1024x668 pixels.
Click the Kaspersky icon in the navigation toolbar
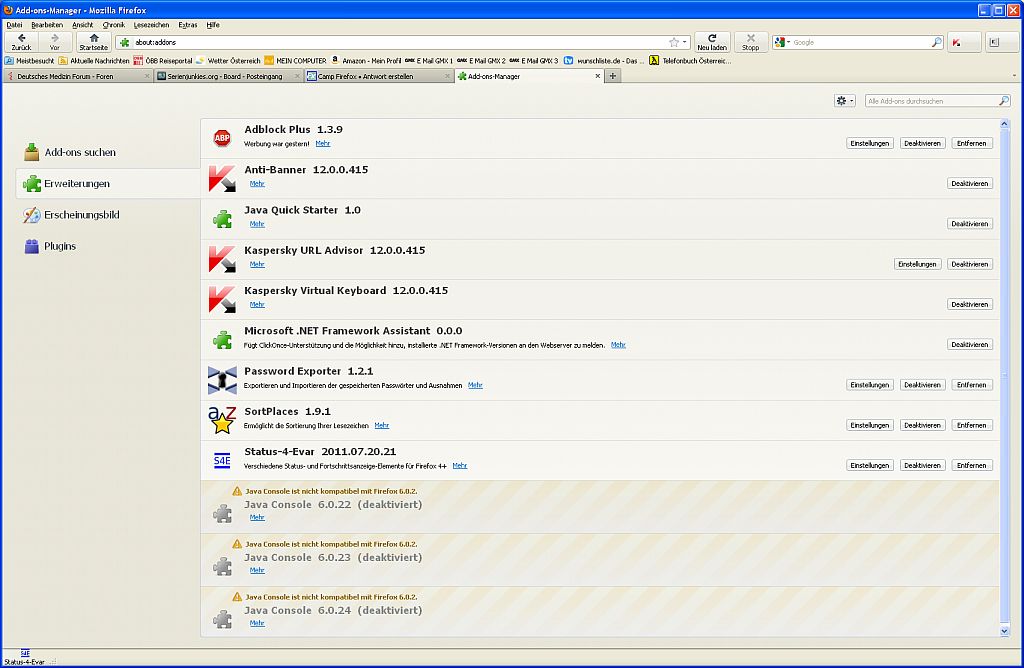(x=957, y=43)
